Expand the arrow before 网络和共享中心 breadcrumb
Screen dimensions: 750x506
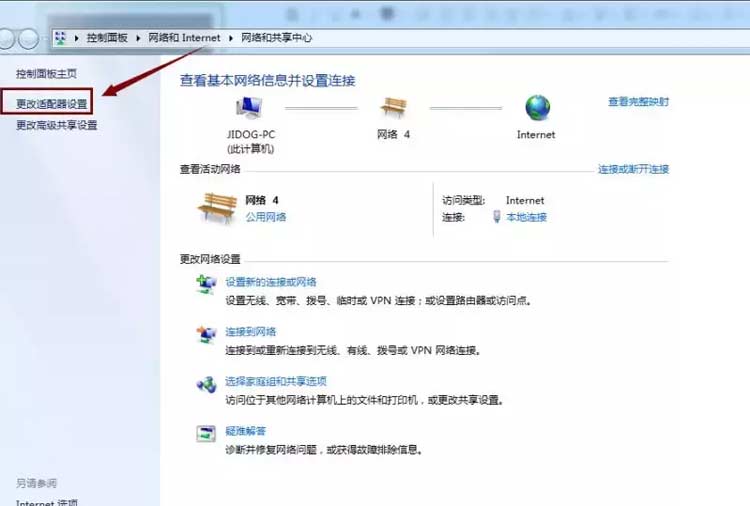pyautogui.click(x=231, y=38)
